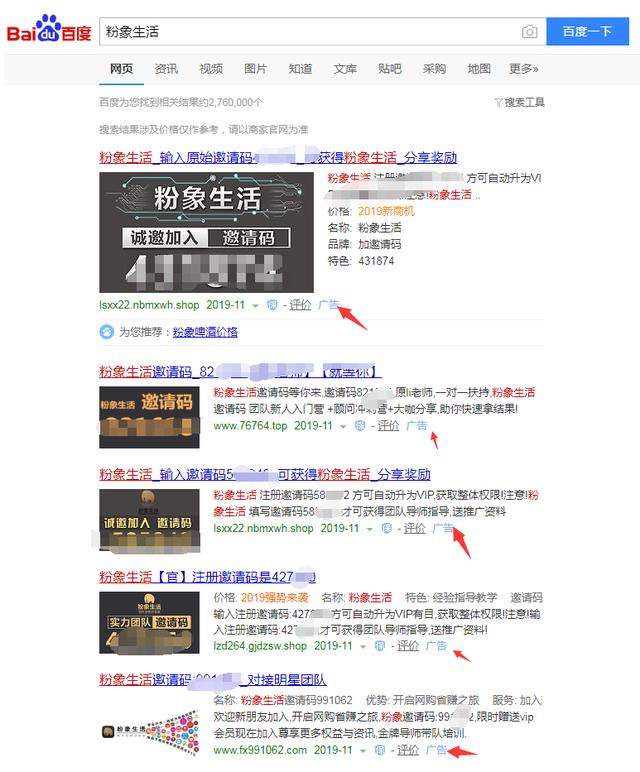Open result title ending 对接明星团队
640x772 pixels.
point(212,680)
